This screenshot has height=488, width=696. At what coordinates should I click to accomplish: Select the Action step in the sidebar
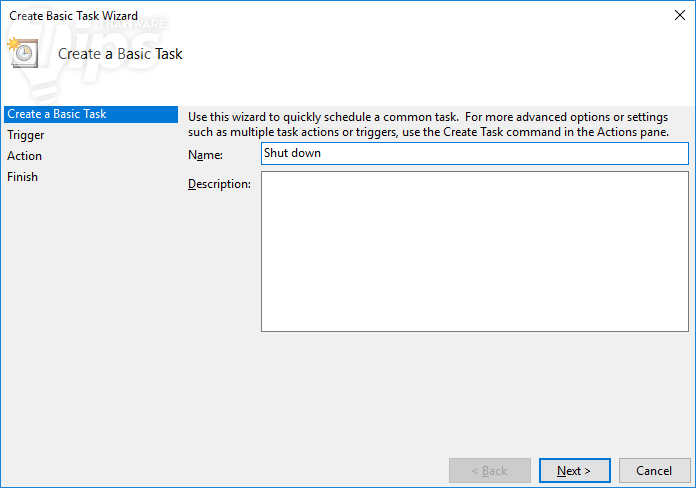[25, 156]
